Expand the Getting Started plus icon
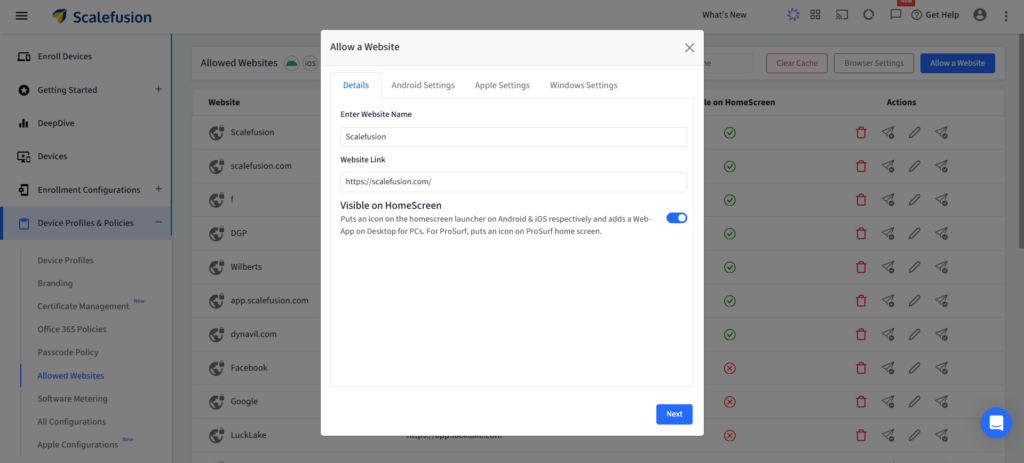1024x463 pixels. [x=158, y=89]
